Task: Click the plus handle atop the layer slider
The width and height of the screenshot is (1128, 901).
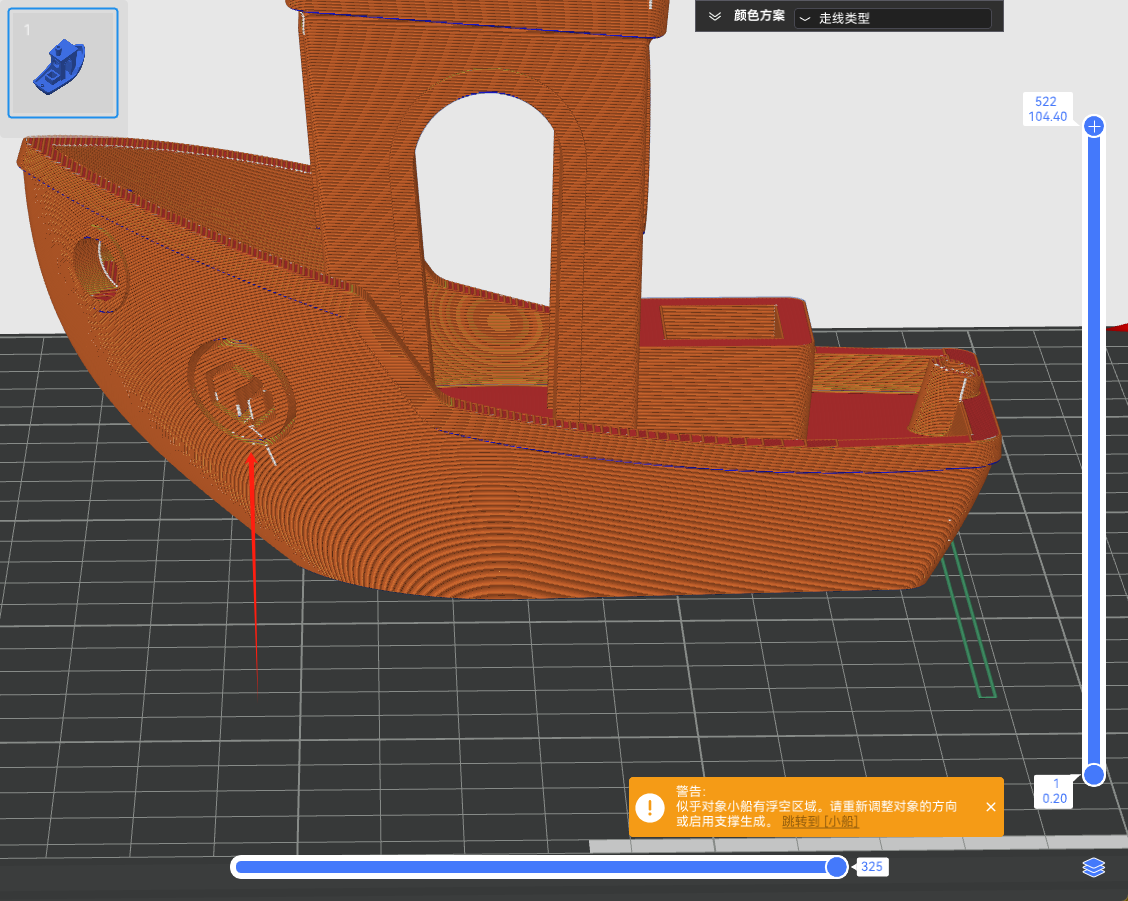Action: (x=1095, y=126)
